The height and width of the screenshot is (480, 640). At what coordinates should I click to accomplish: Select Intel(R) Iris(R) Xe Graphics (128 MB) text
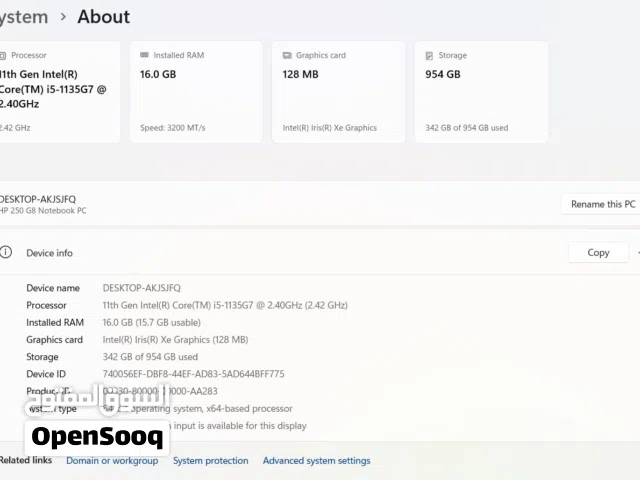click(175, 340)
